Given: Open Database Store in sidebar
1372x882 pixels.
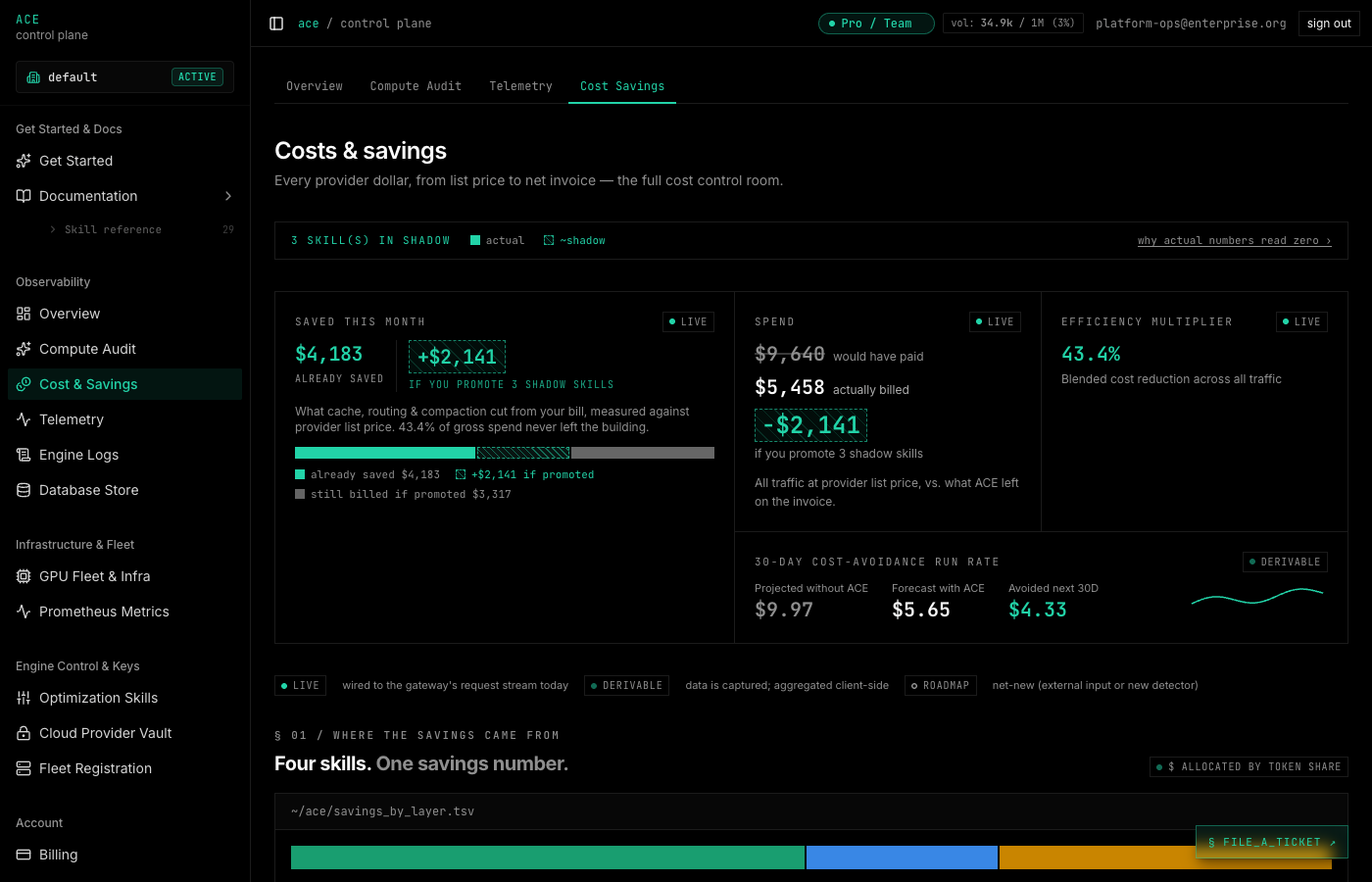Looking at the screenshot, I should [x=124, y=490].
